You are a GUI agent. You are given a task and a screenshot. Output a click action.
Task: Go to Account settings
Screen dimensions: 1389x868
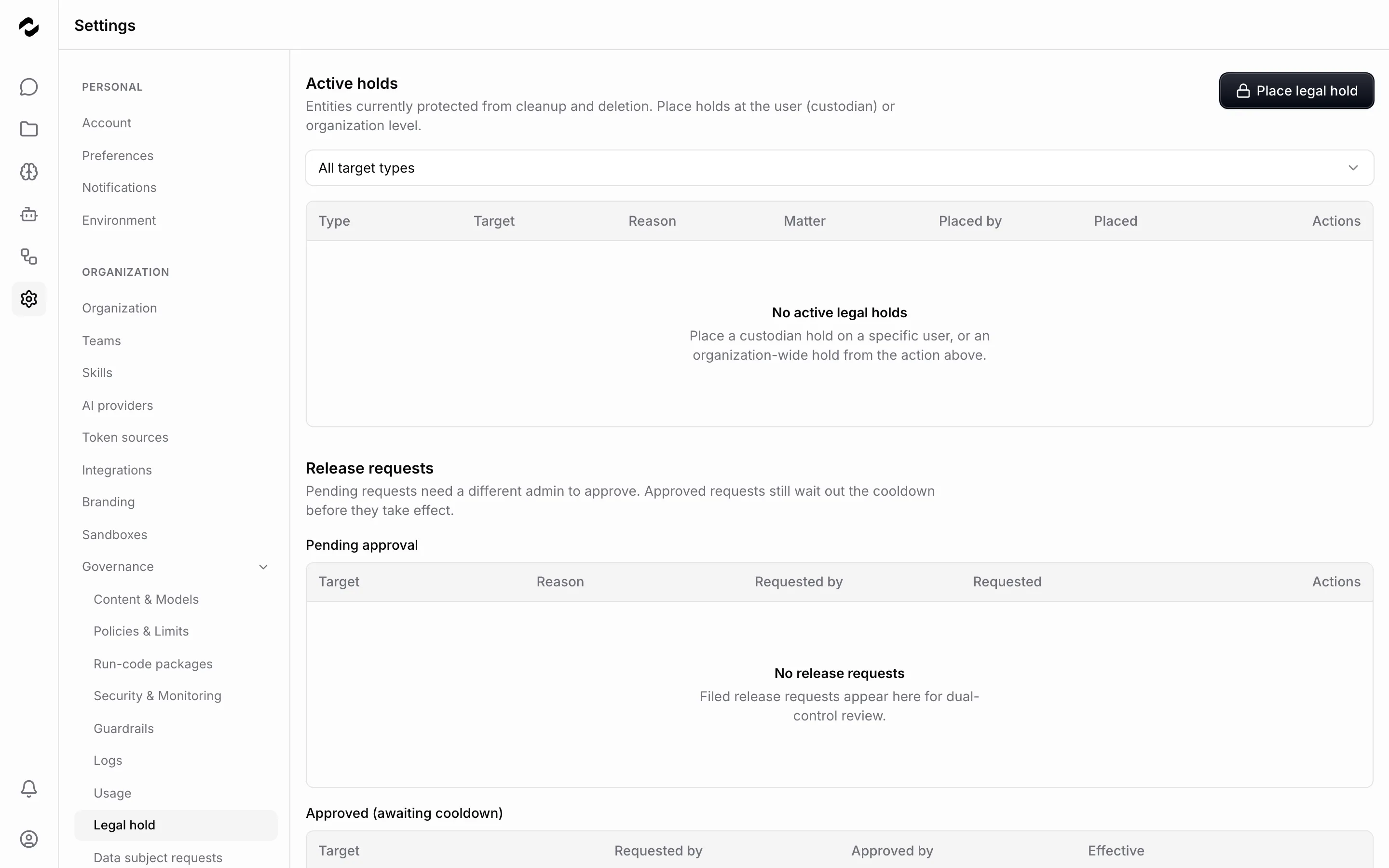point(107,123)
